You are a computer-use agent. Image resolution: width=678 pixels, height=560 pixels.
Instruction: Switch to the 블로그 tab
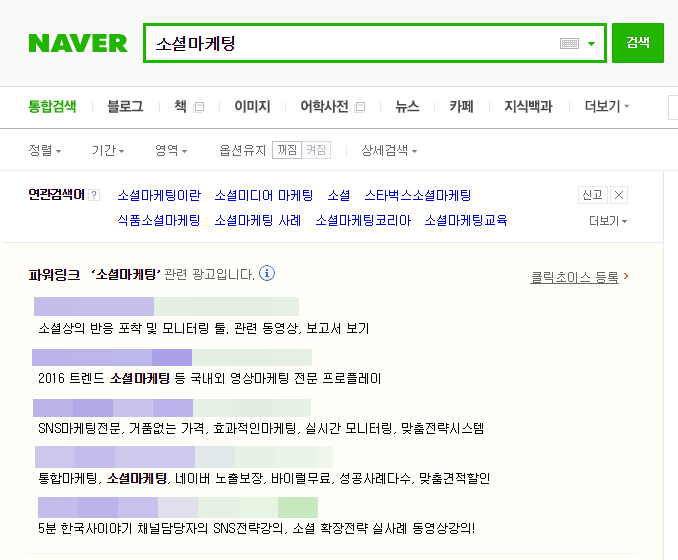point(125,106)
